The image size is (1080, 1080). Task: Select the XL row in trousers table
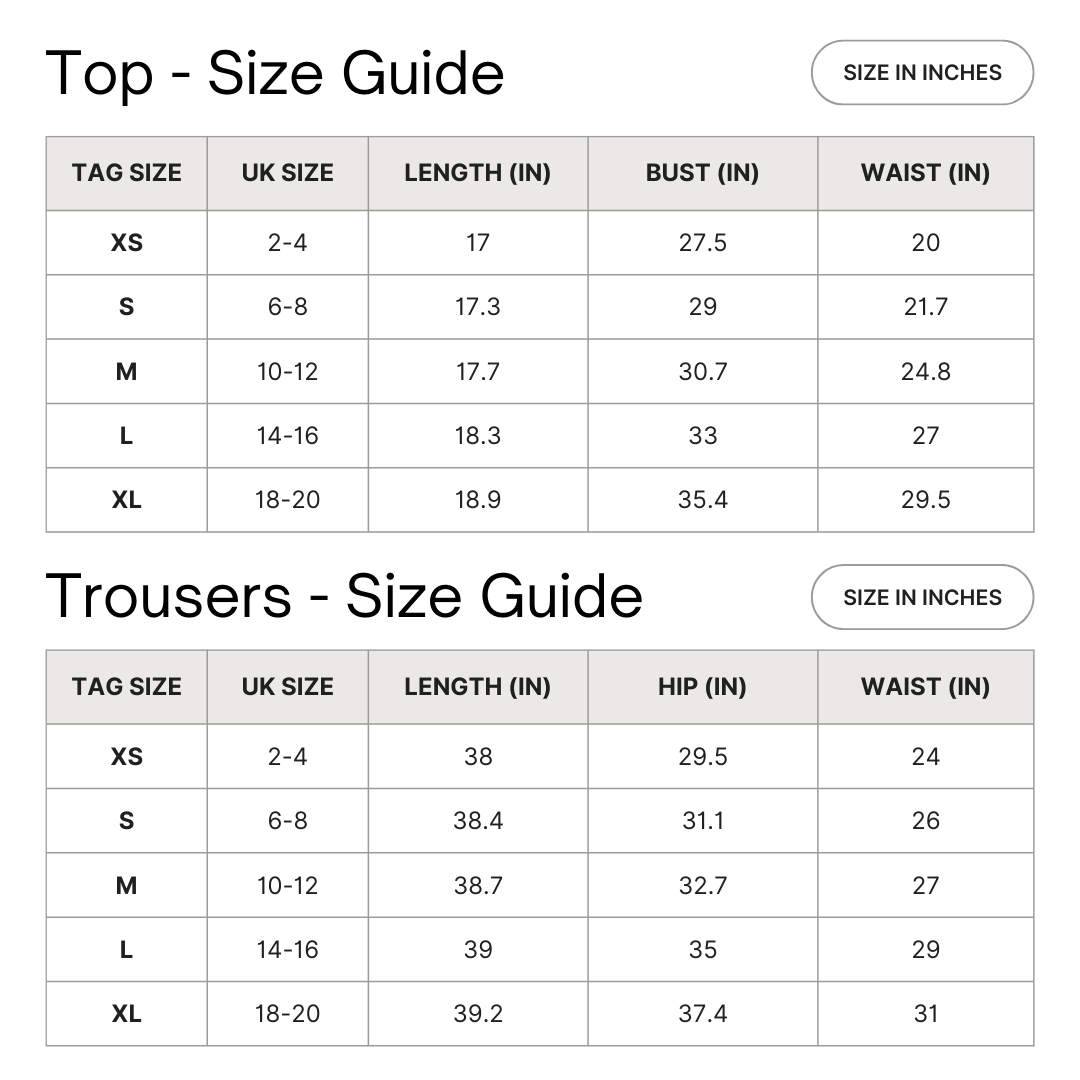click(127, 1014)
